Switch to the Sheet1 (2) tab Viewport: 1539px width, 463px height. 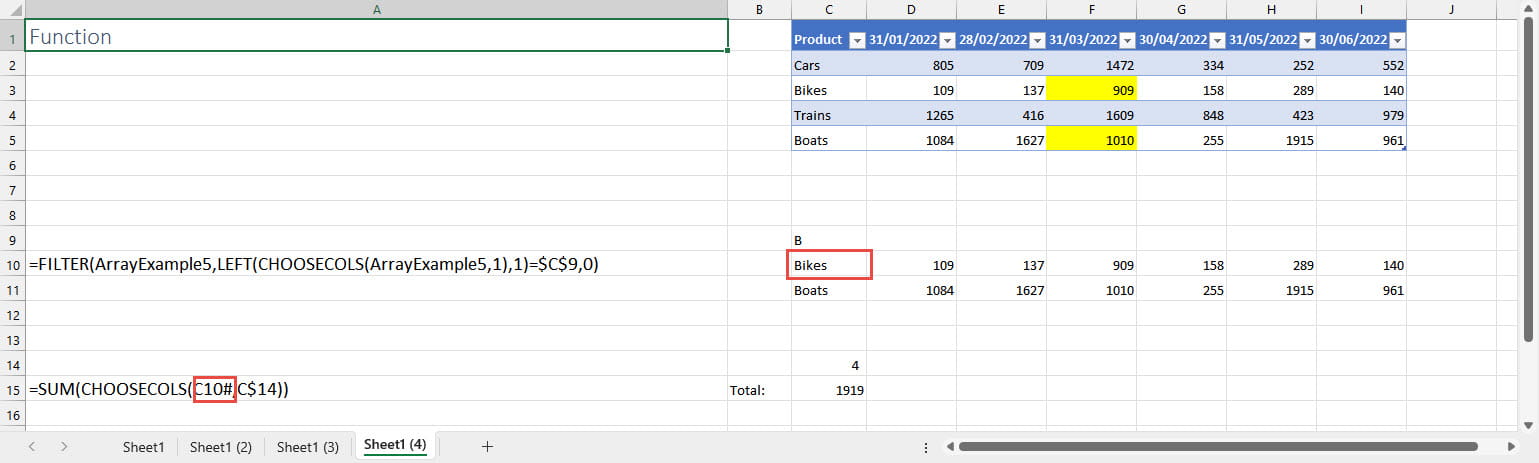[221, 447]
